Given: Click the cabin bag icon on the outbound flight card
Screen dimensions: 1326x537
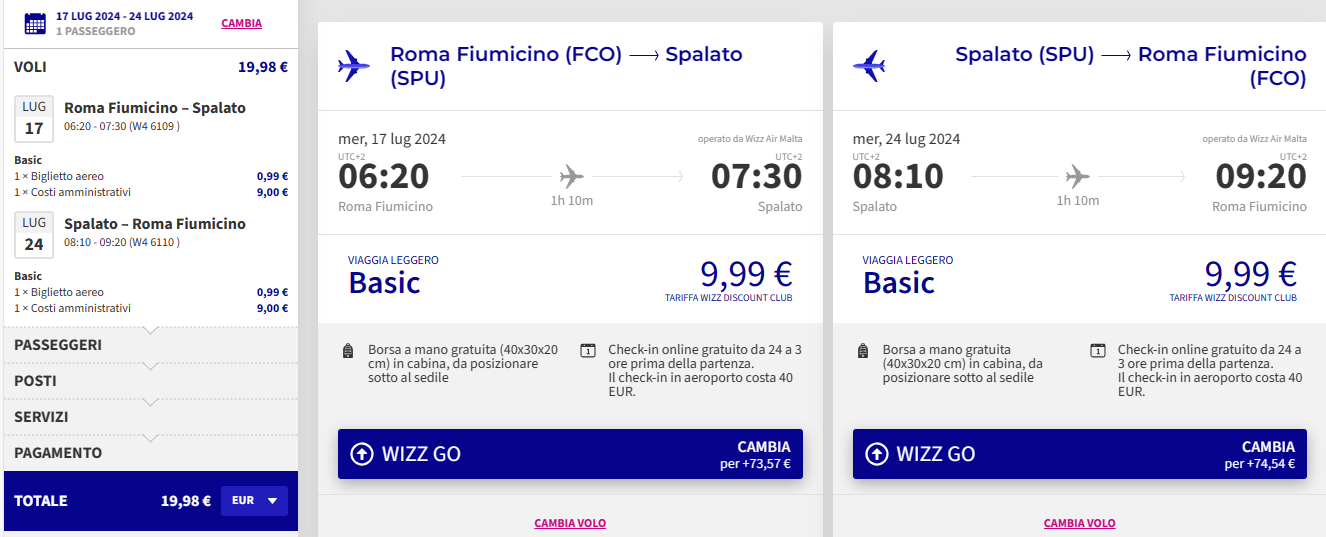Looking at the screenshot, I should click(x=348, y=351).
